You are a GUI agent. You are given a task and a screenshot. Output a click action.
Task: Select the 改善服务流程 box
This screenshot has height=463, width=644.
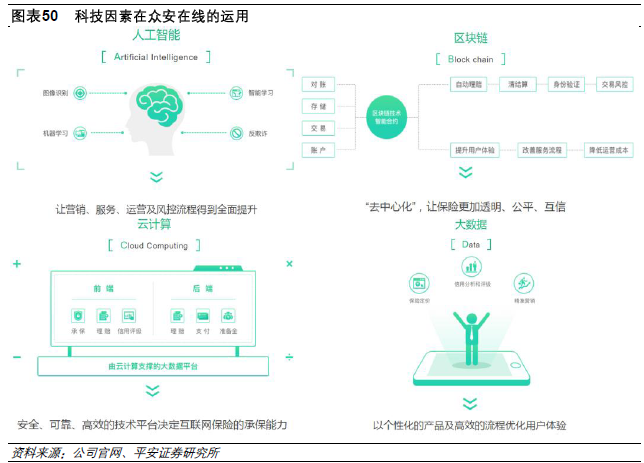(542, 150)
